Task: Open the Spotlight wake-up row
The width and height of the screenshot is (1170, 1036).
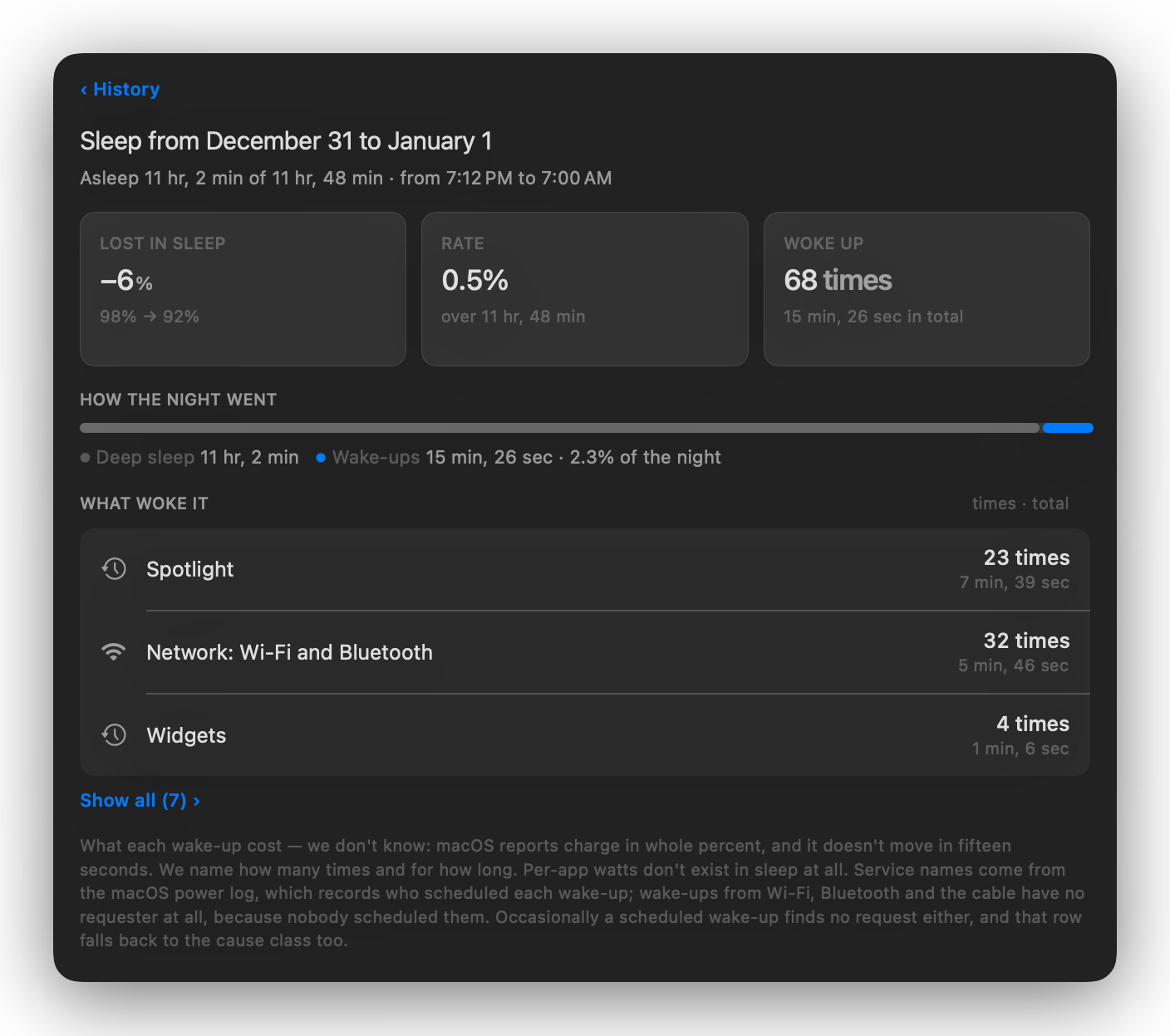Action: click(x=585, y=569)
